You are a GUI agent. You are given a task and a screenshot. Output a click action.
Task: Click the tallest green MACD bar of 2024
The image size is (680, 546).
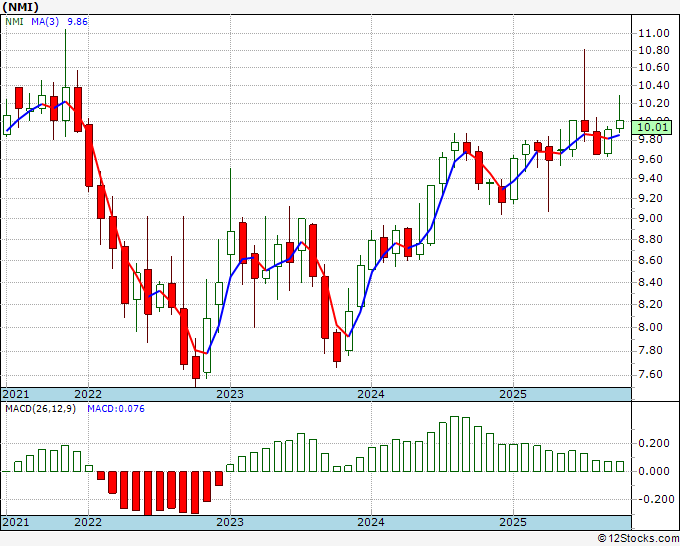(454, 444)
